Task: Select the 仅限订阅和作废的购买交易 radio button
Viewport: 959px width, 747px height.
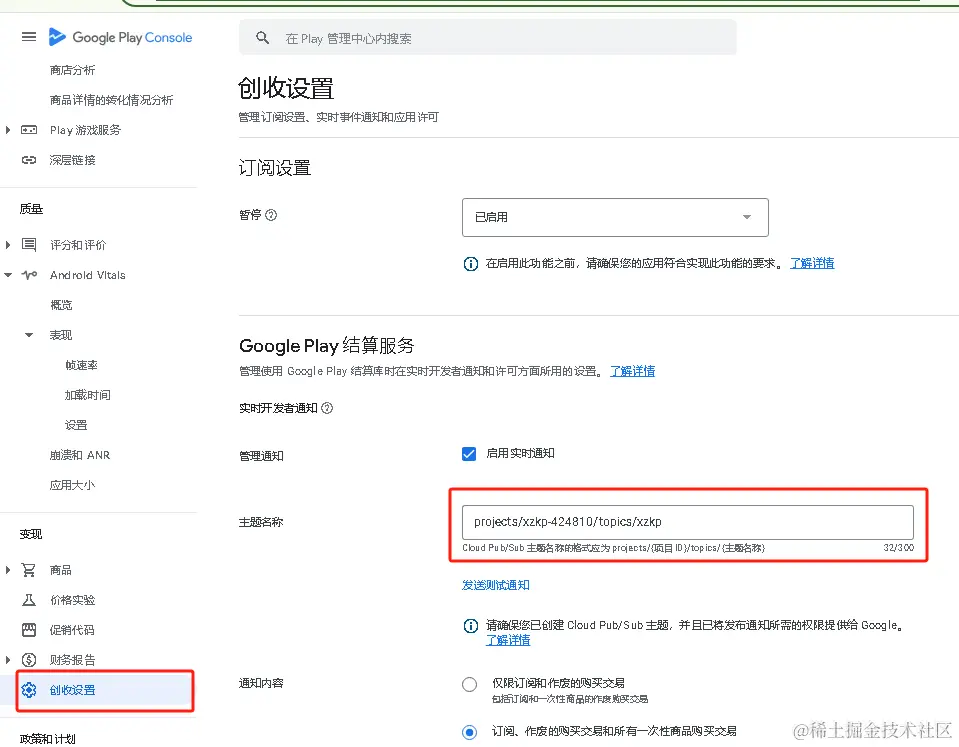Action: click(469, 684)
